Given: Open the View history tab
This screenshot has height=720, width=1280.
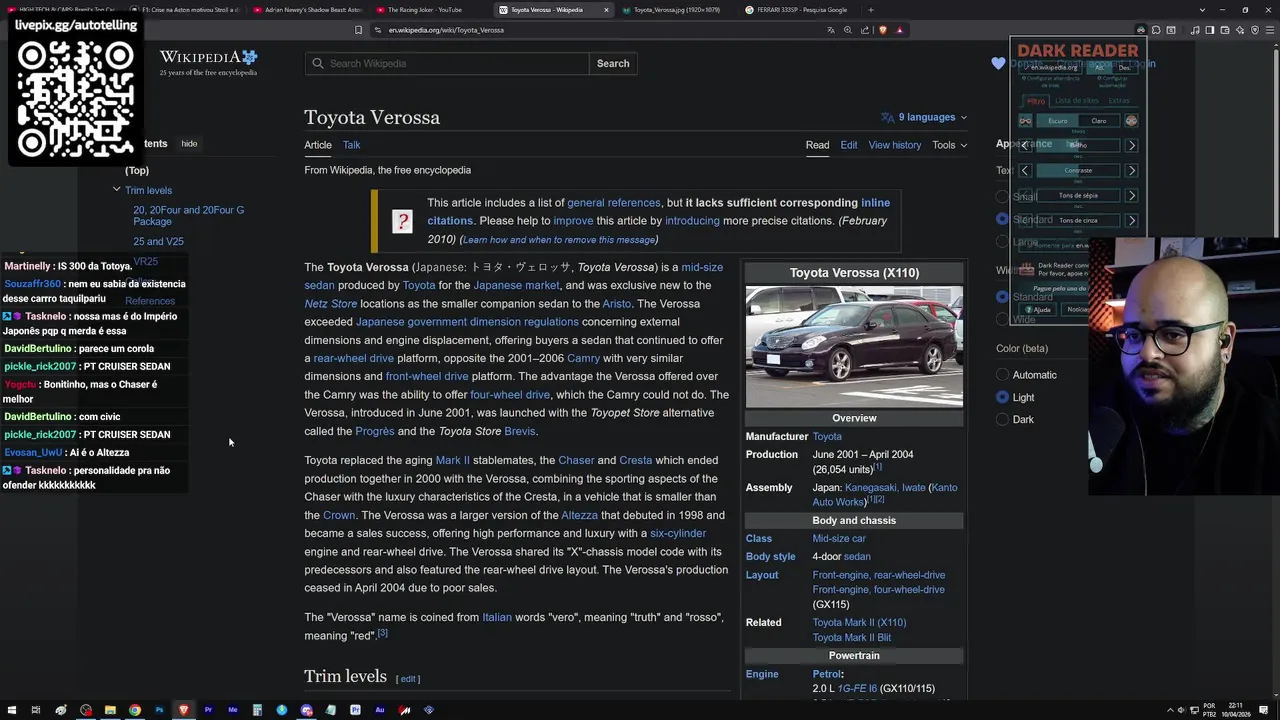Looking at the screenshot, I should (x=895, y=145).
